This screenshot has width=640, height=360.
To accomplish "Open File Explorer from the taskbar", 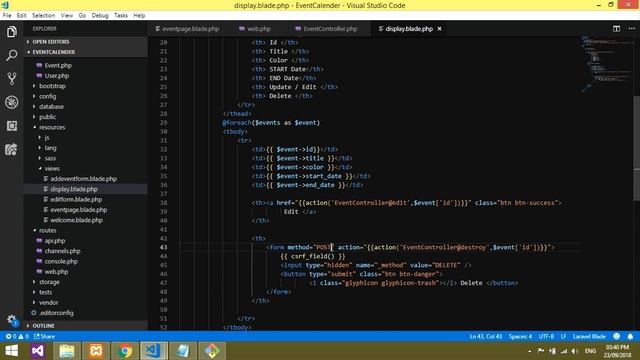I will click(x=67, y=351).
